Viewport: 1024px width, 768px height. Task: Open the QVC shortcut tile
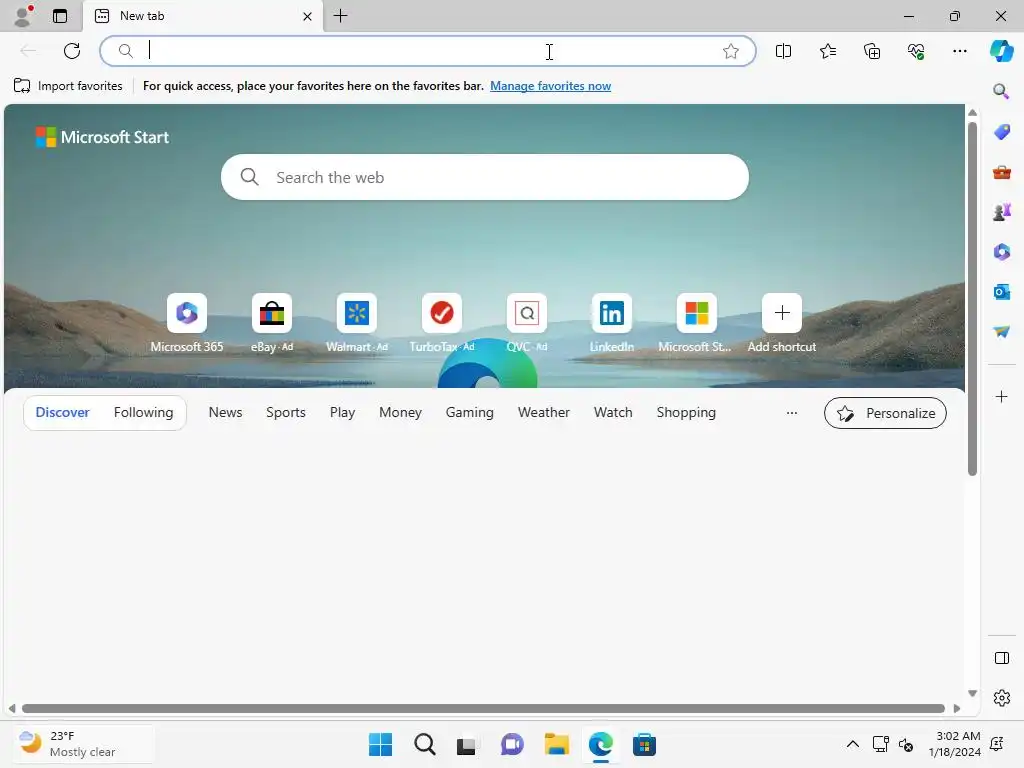click(526, 323)
